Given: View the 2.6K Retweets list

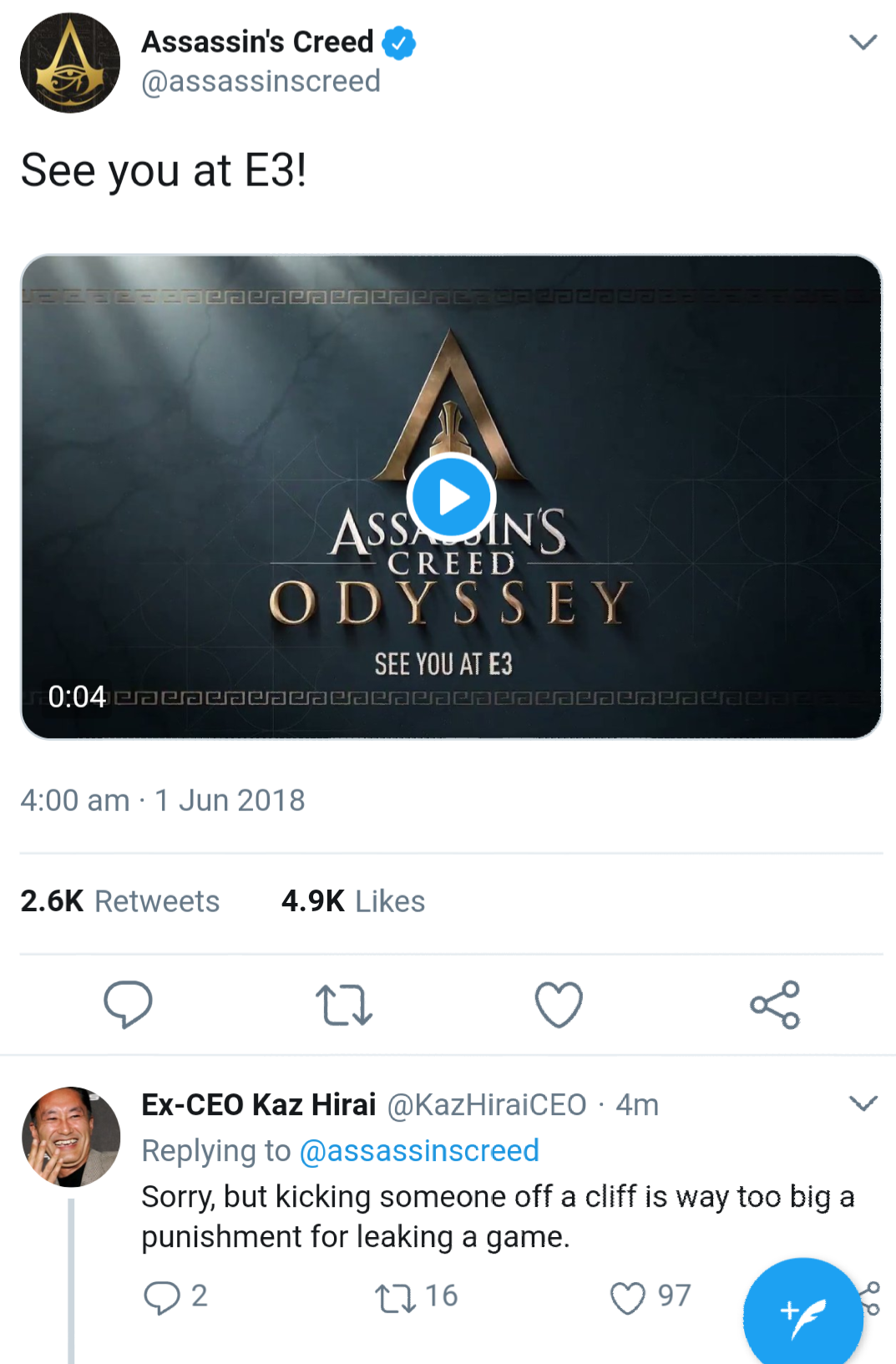Looking at the screenshot, I should [120, 901].
